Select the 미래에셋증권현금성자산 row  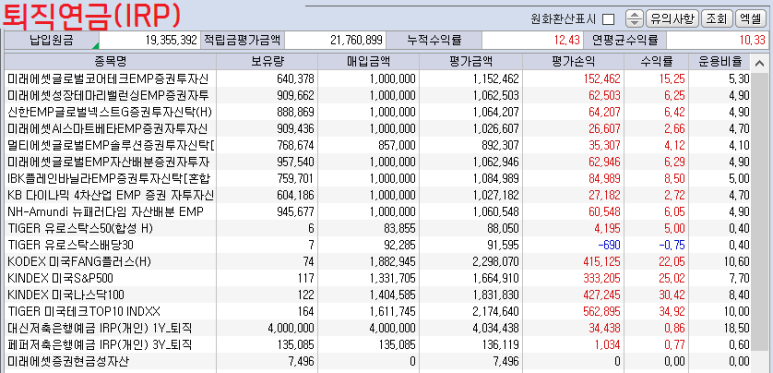[x=377, y=362]
